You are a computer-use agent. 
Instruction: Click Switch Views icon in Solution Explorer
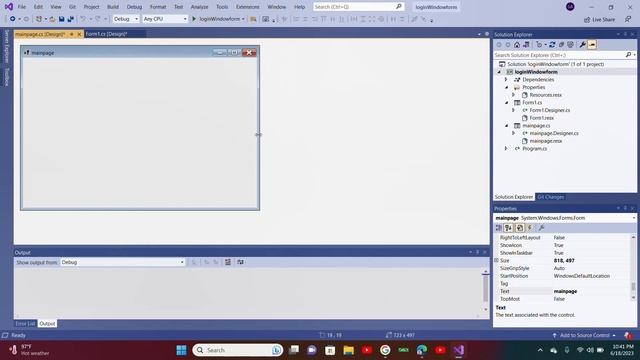tap(526, 44)
